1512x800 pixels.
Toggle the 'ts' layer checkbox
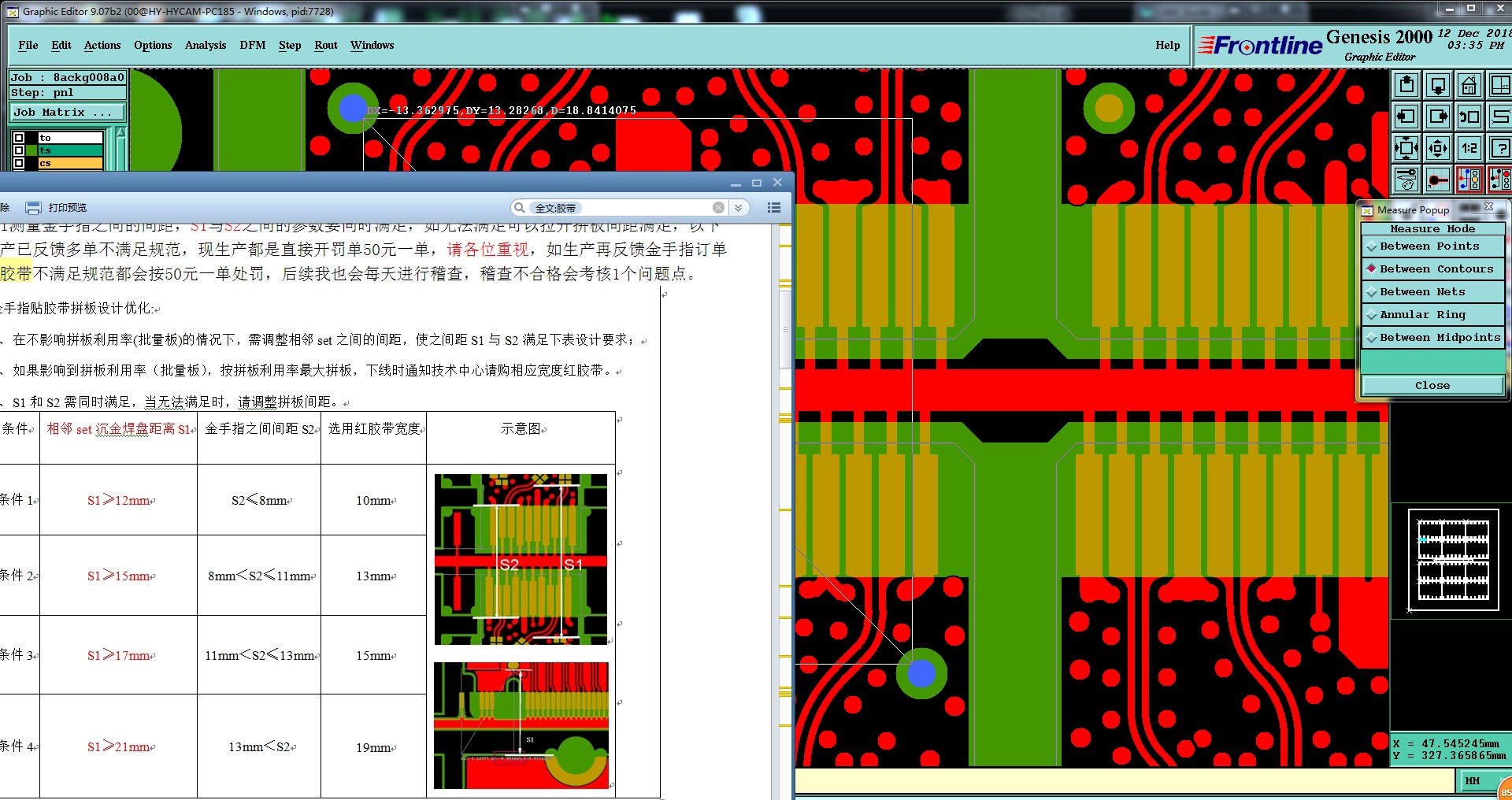pyautogui.click(x=19, y=150)
